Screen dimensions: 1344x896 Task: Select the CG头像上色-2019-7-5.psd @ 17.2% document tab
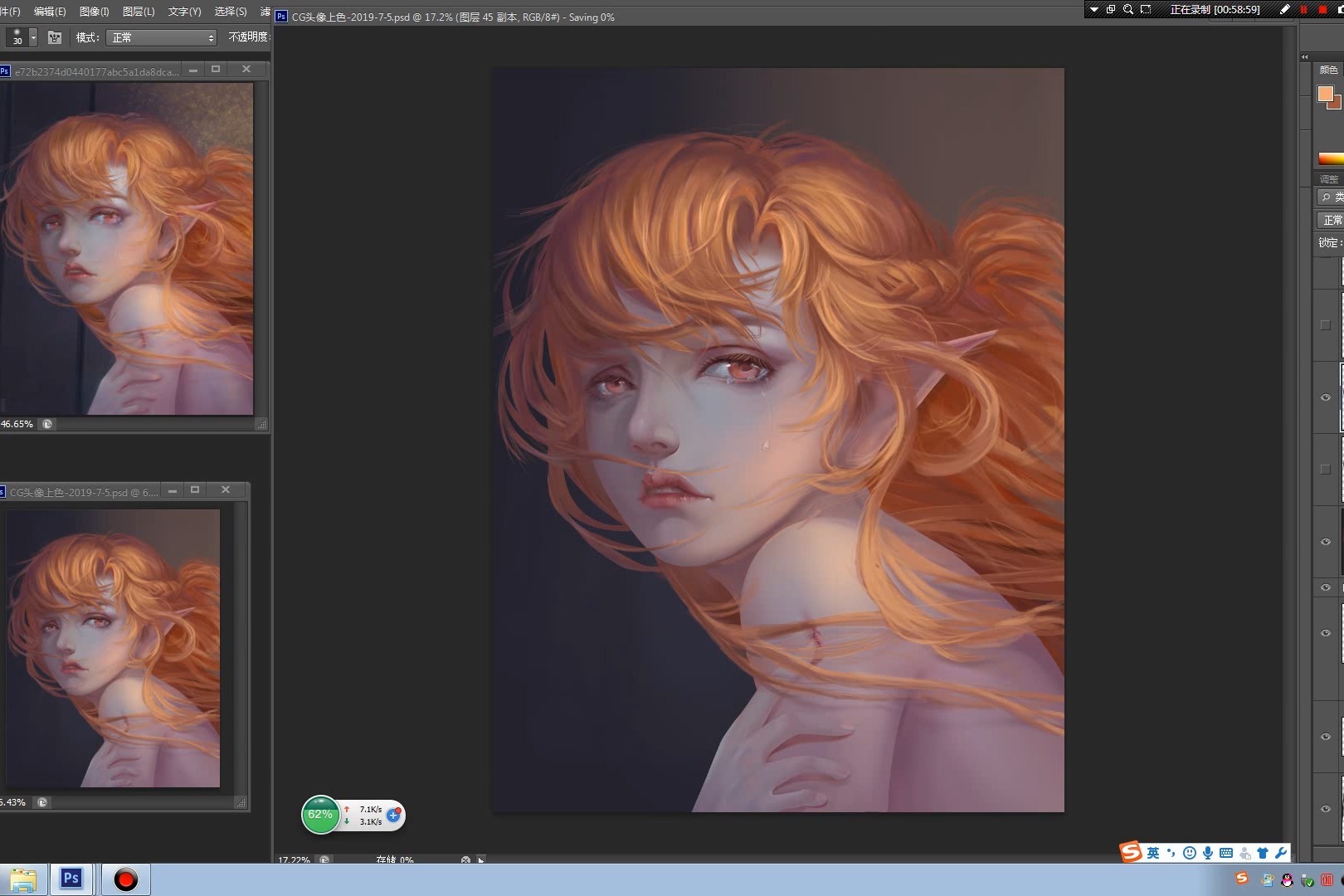tap(452, 17)
